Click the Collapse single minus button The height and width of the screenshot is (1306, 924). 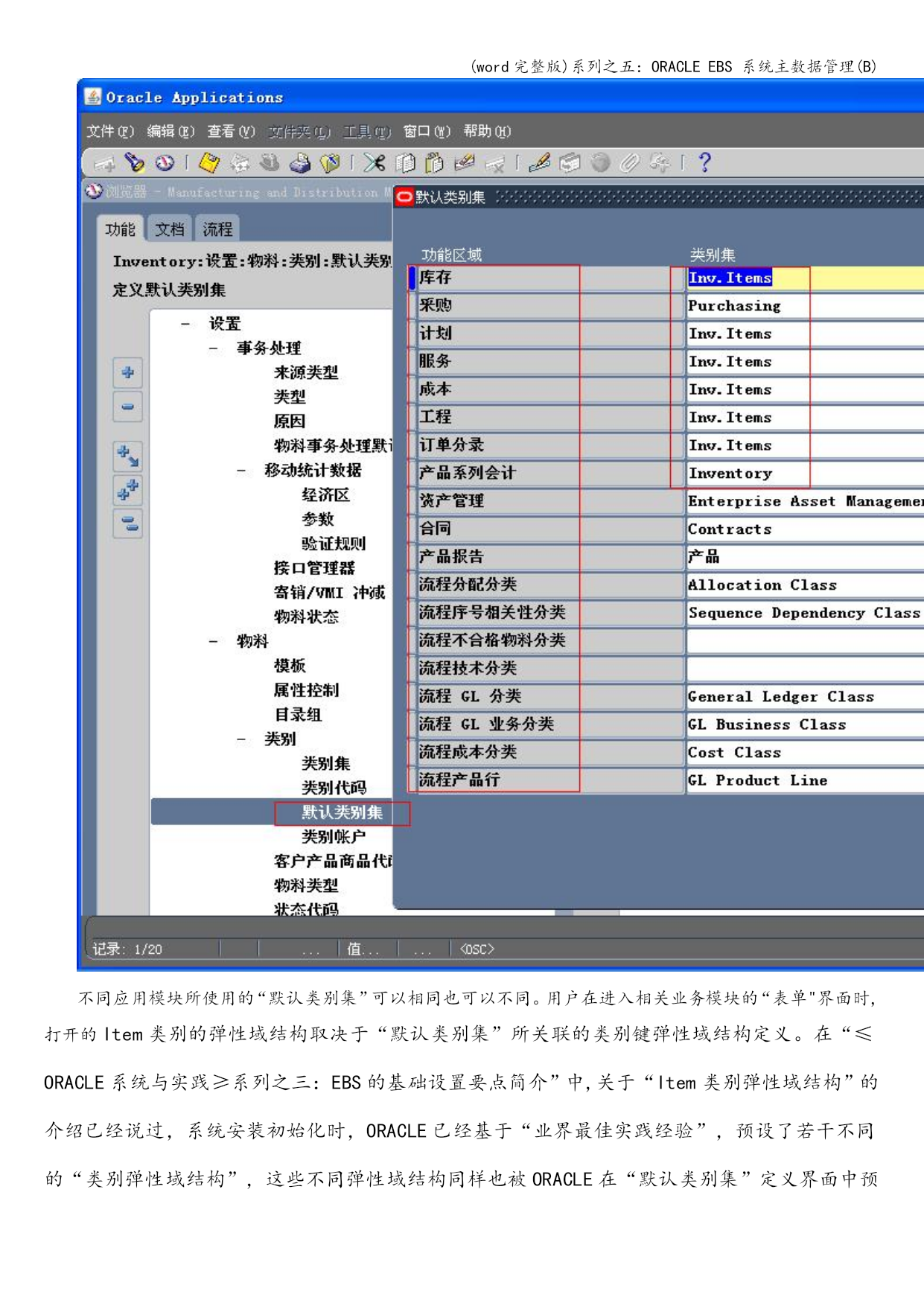point(127,407)
